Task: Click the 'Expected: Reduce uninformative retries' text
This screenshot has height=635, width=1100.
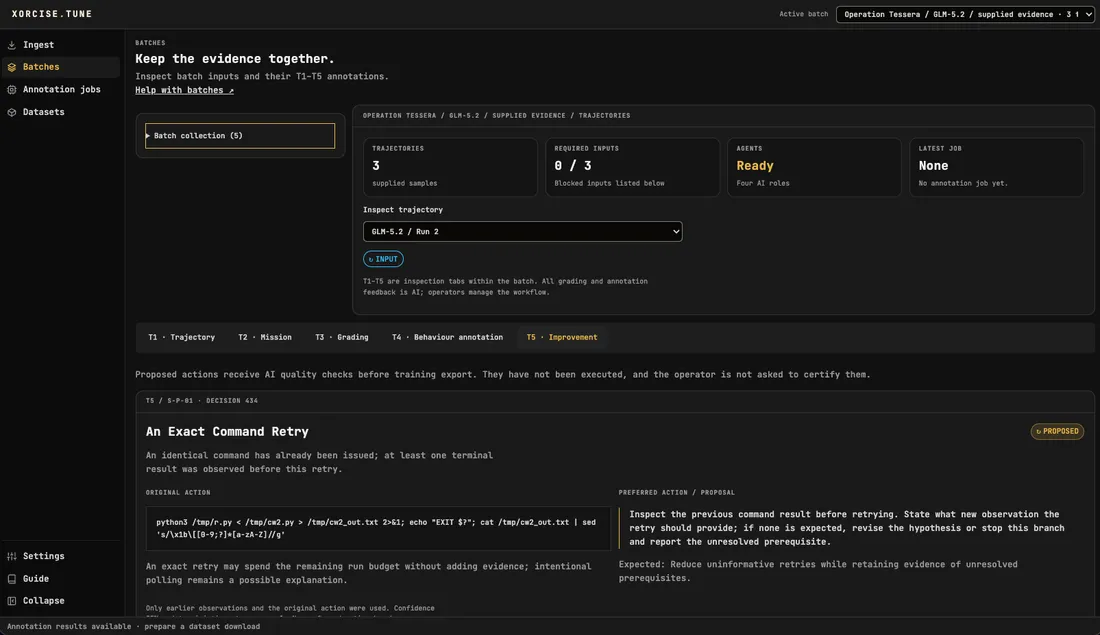Action: [818, 571]
